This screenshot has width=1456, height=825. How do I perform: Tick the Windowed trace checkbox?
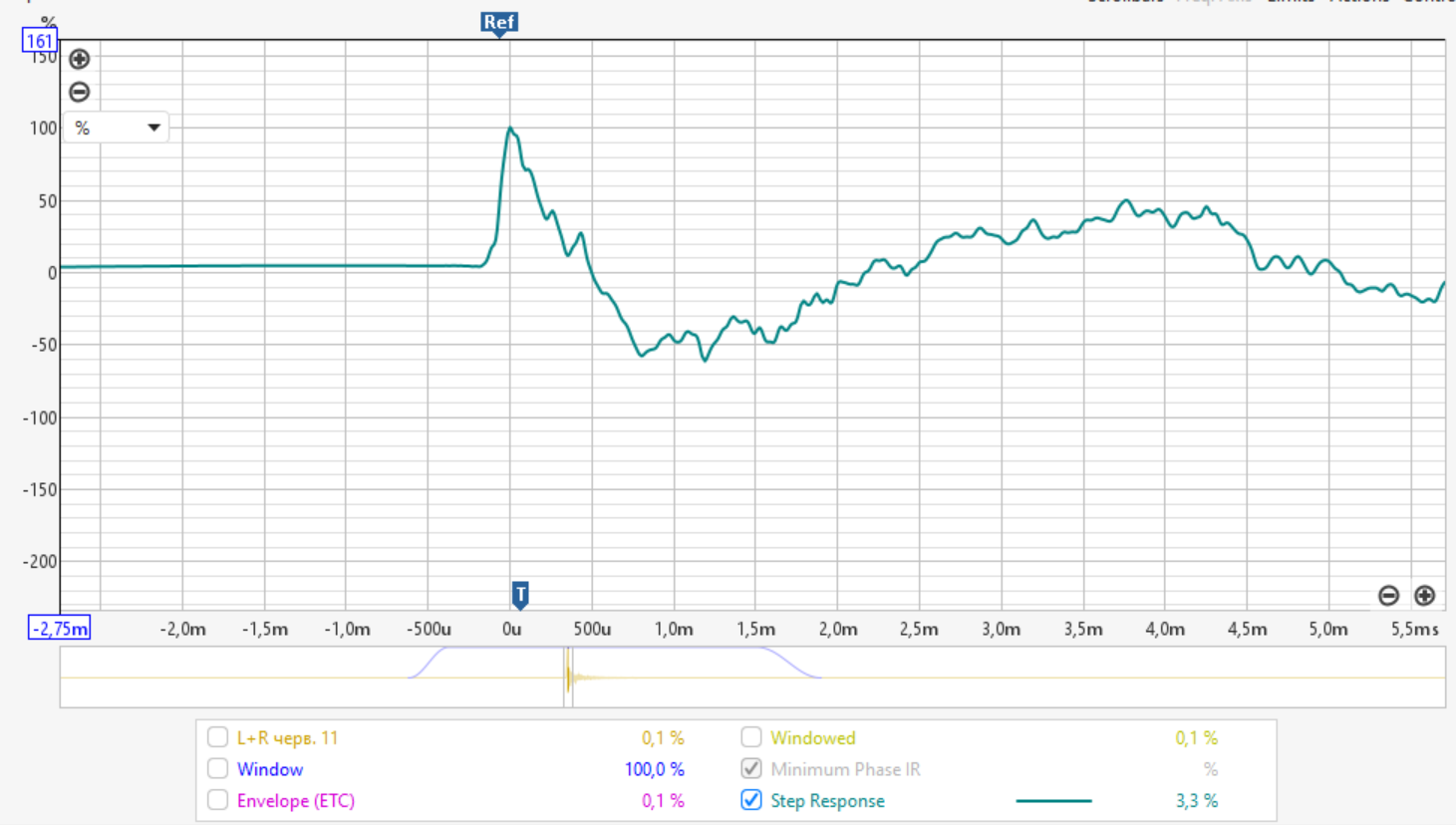751,737
